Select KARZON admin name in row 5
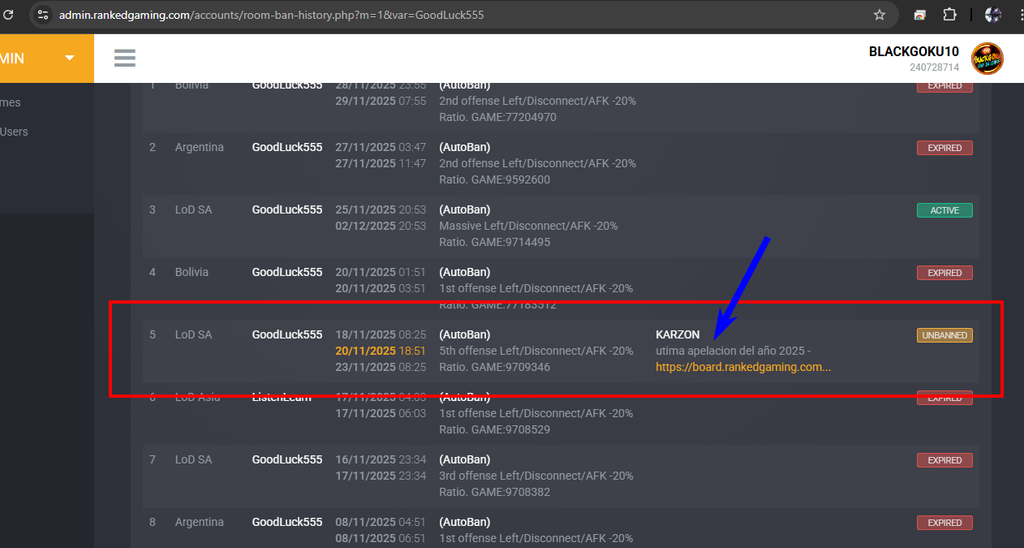Image resolution: width=1024 pixels, height=548 pixels. pyautogui.click(x=677, y=334)
